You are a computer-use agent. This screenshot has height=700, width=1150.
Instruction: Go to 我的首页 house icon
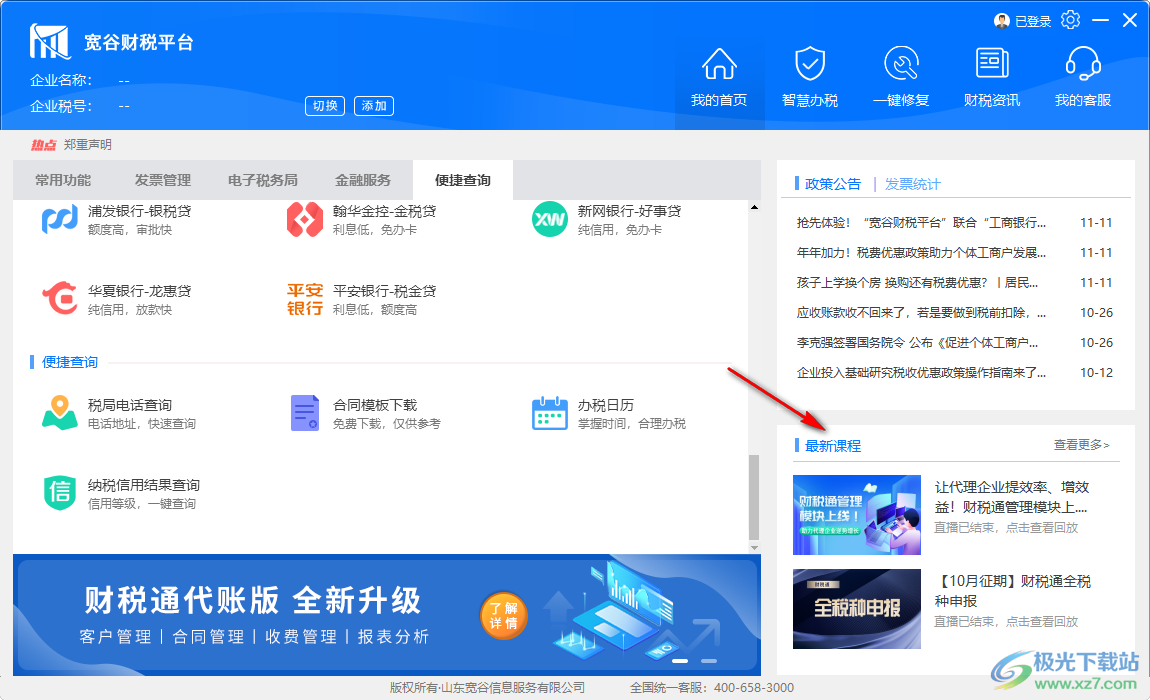coord(719,64)
